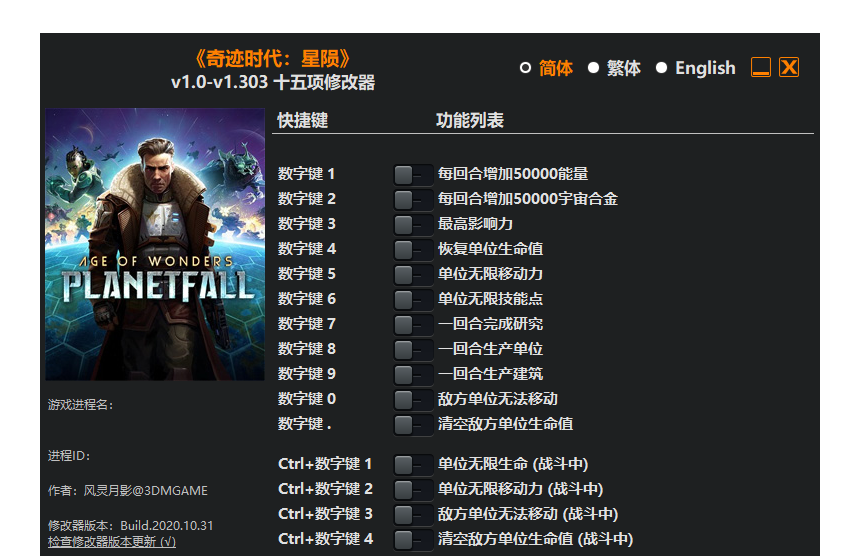Screen dimensions: 846x556
Task: Click version text Build.2020.10.31
Action: tap(167, 526)
